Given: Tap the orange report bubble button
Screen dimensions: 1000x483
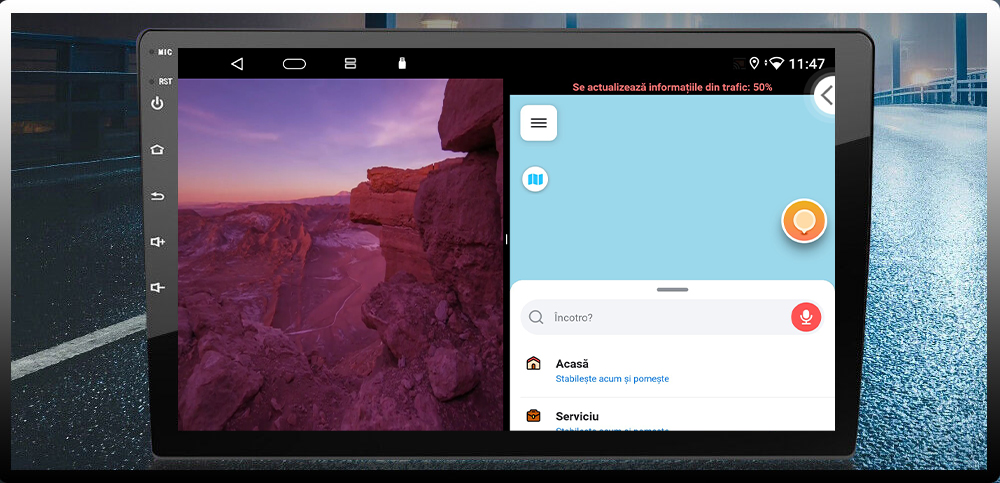Looking at the screenshot, I should [x=804, y=221].
